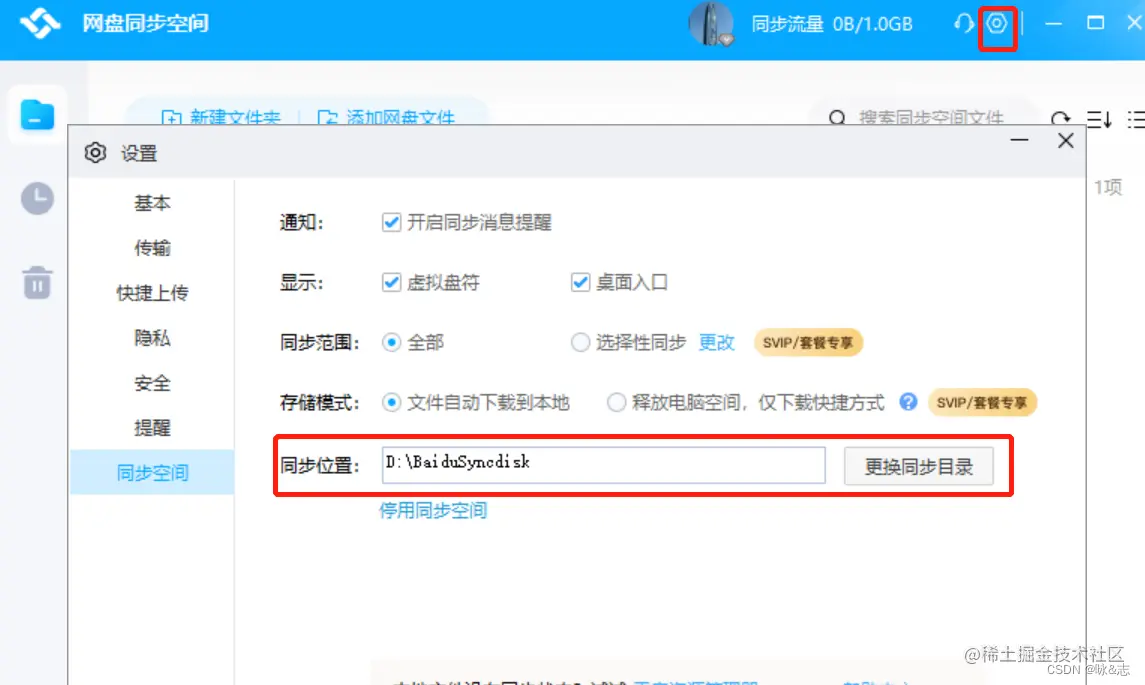Click the sync traffic 0B/1.0GB text

pos(832,24)
